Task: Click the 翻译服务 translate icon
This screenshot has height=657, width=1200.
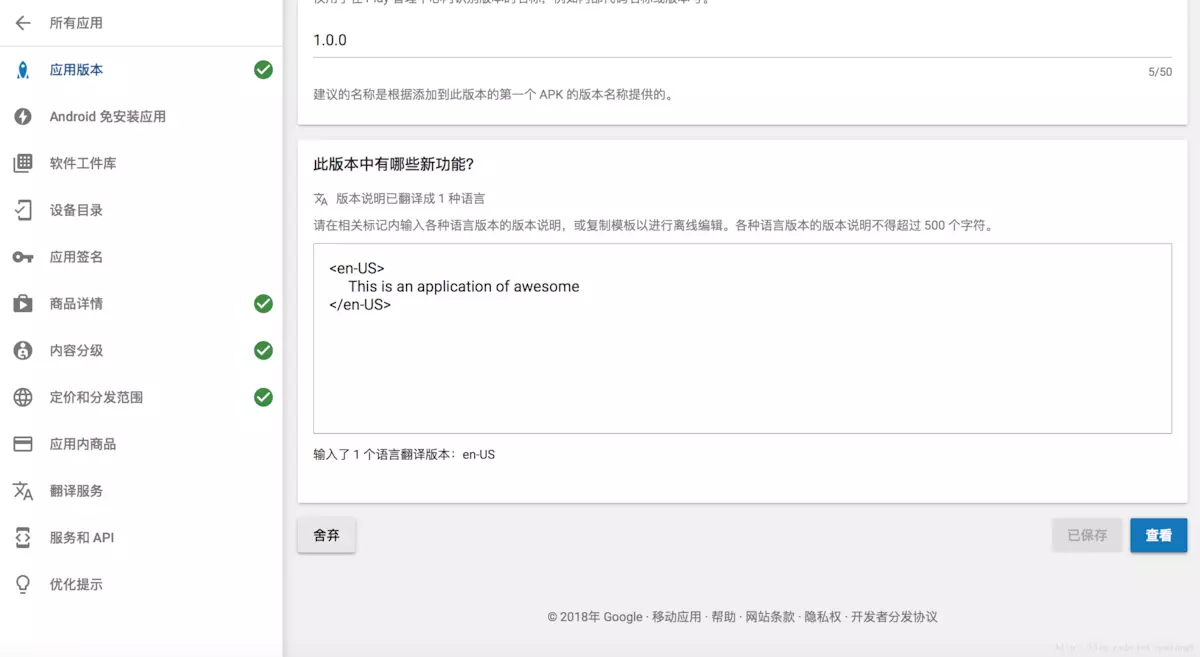Action: tap(24, 490)
